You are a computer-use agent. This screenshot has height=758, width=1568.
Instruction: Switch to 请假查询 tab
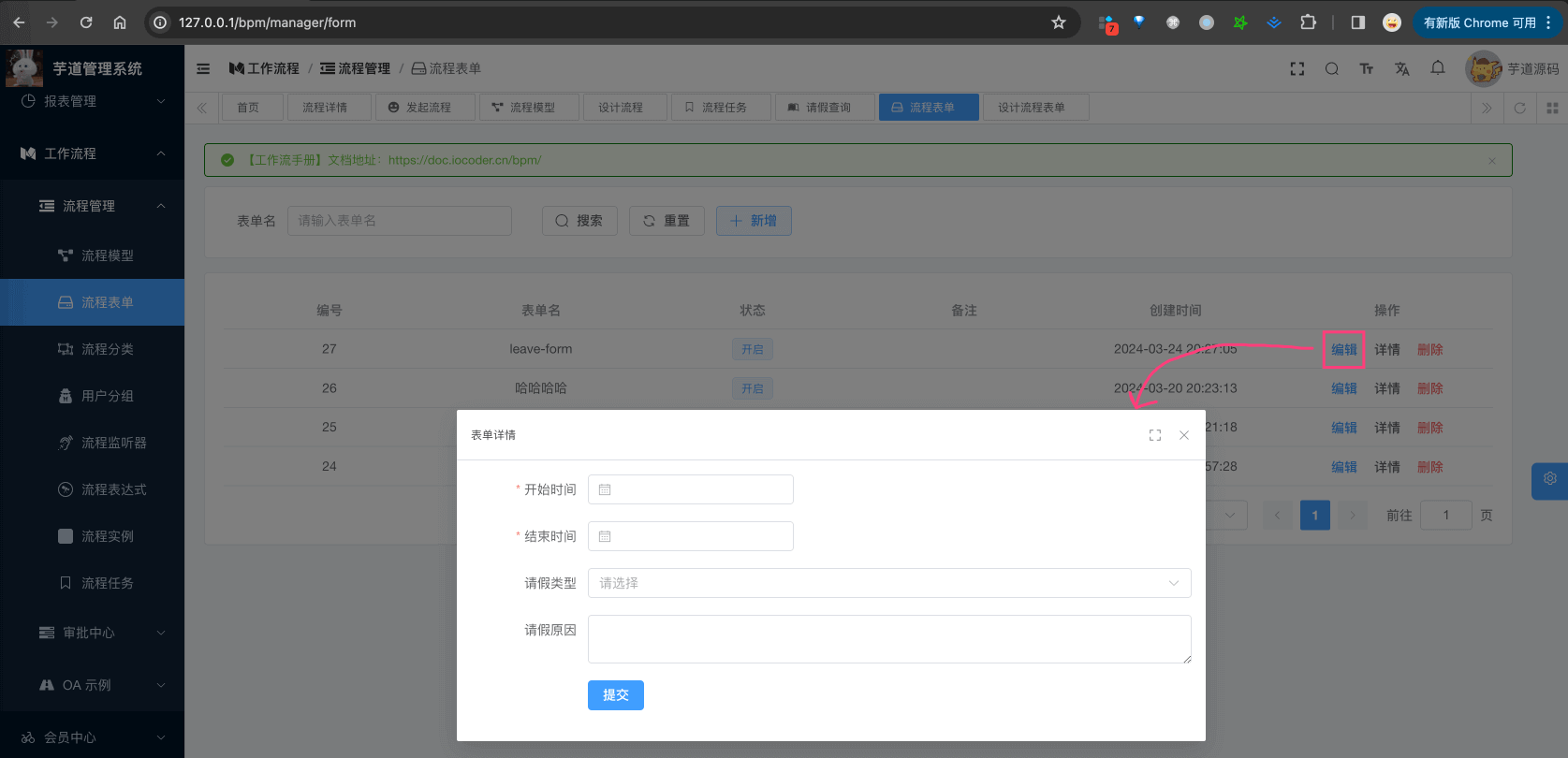coord(825,108)
